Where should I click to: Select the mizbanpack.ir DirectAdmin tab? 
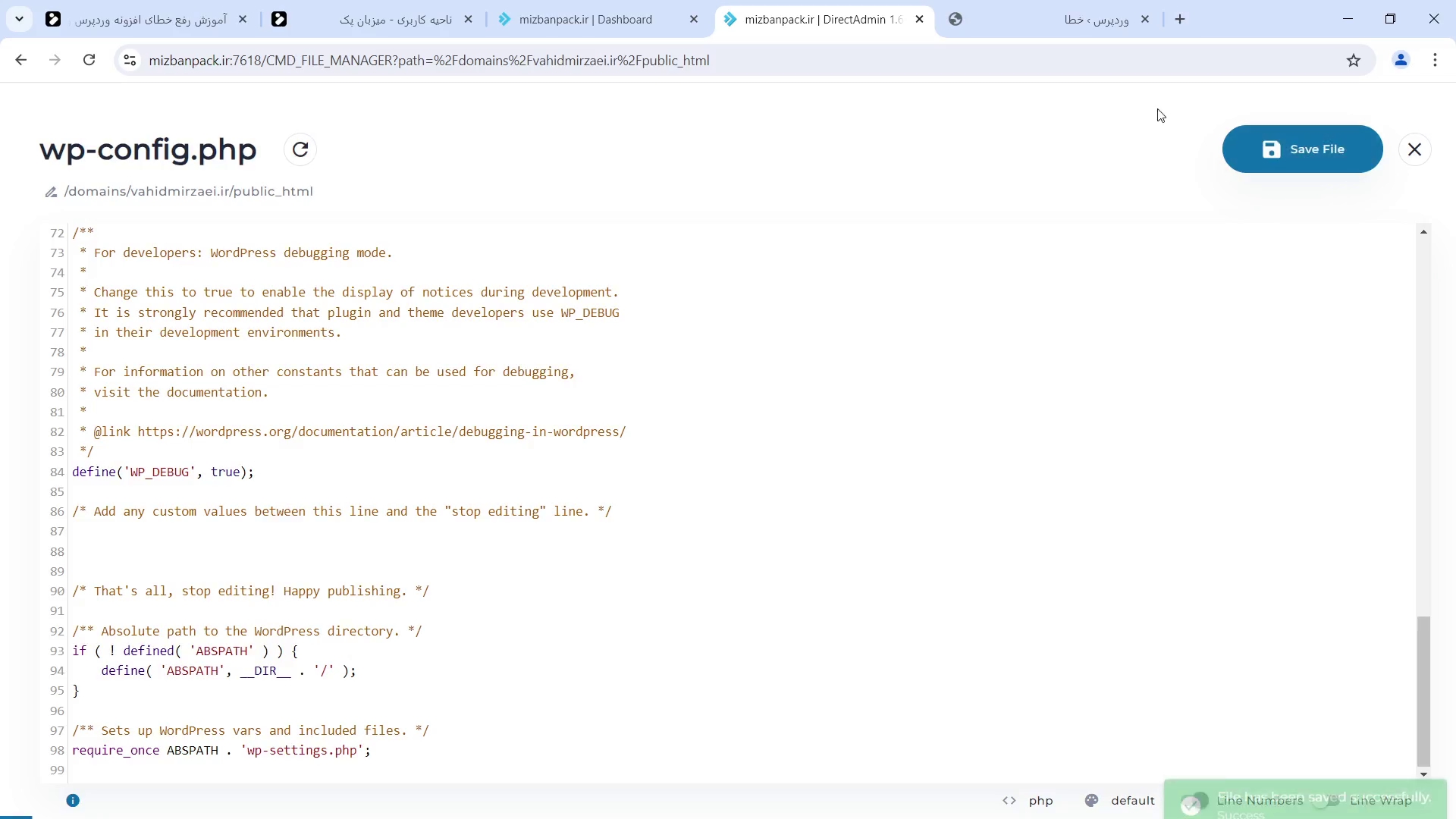click(x=823, y=20)
